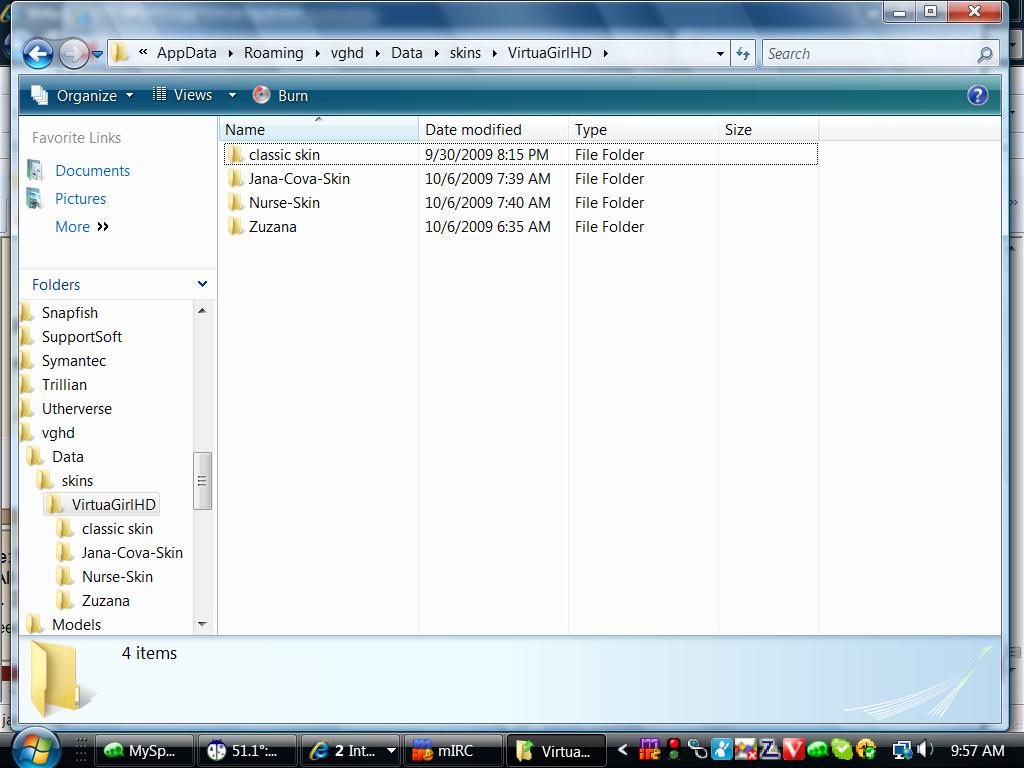Sort by the Name column header
1024x768 pixels.
tap(318, 129)
